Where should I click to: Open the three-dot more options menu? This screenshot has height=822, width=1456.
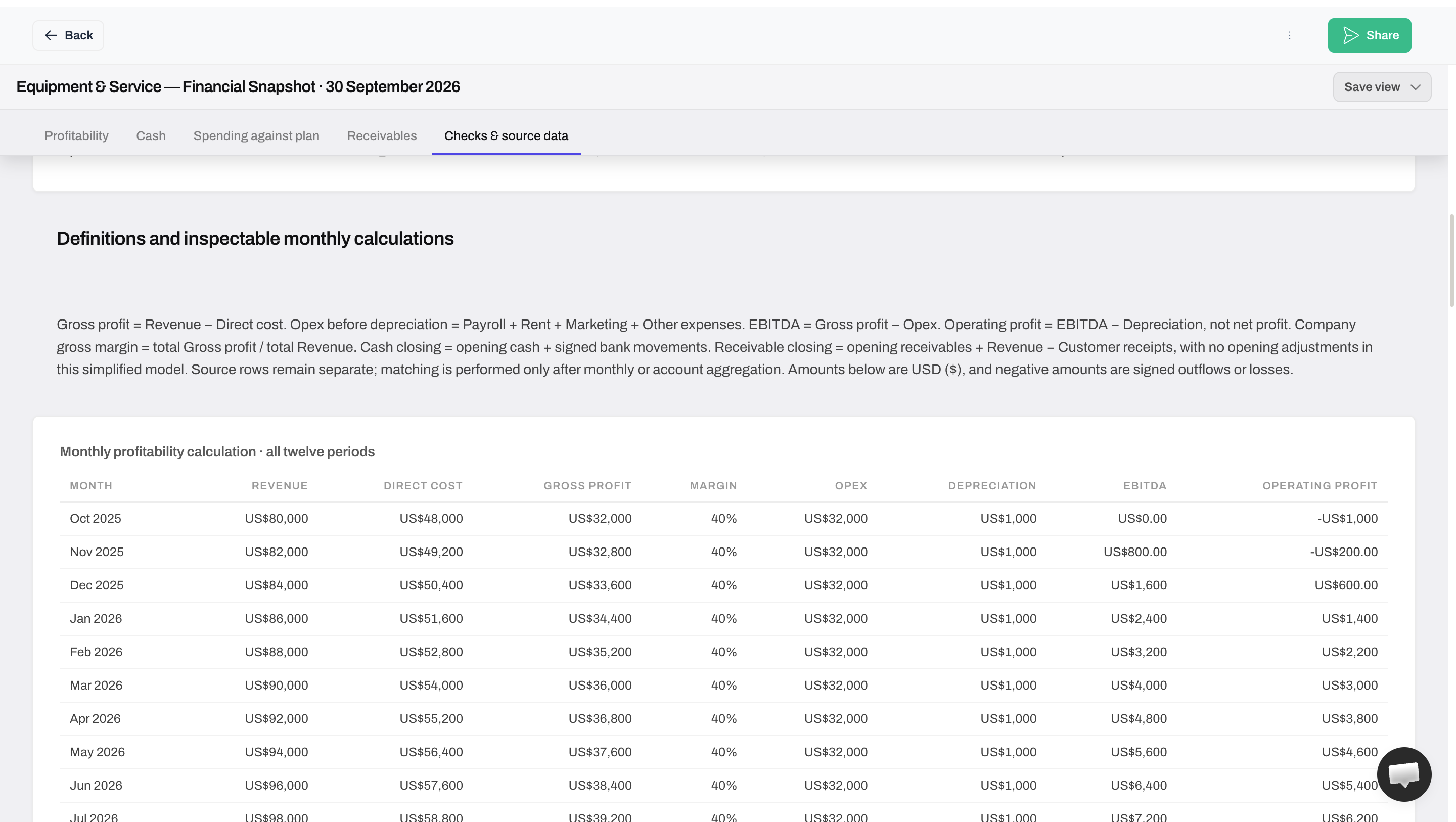1289,35
